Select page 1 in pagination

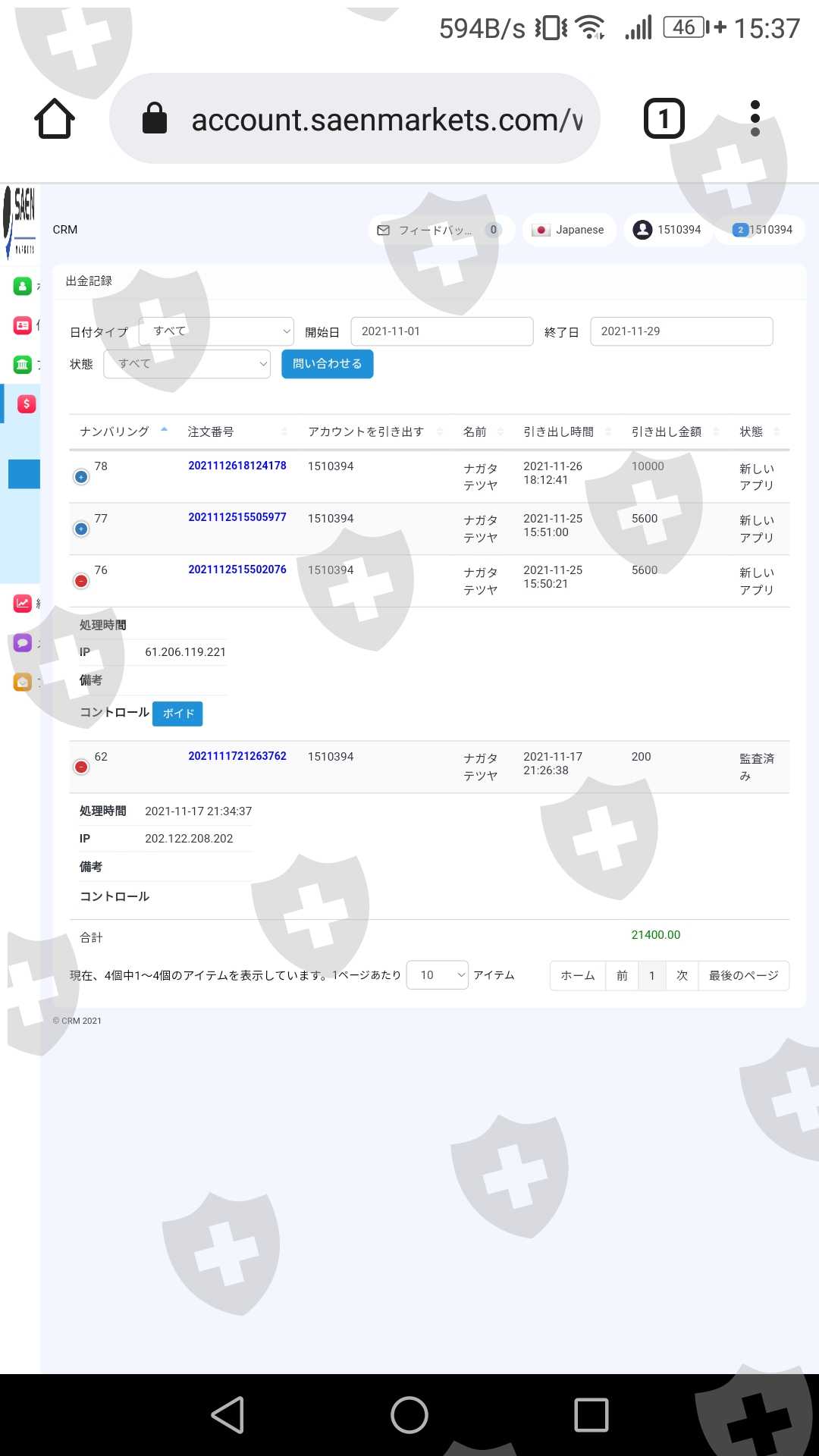(x=652, y=975)
